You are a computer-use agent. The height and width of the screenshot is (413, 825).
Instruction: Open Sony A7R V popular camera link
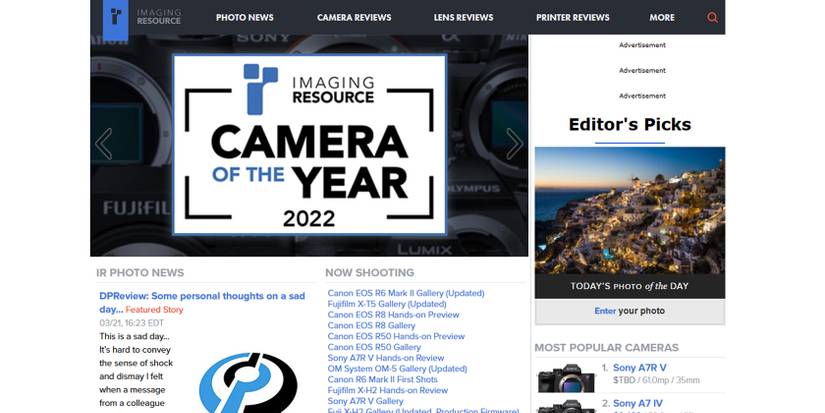tap(639, 368)
